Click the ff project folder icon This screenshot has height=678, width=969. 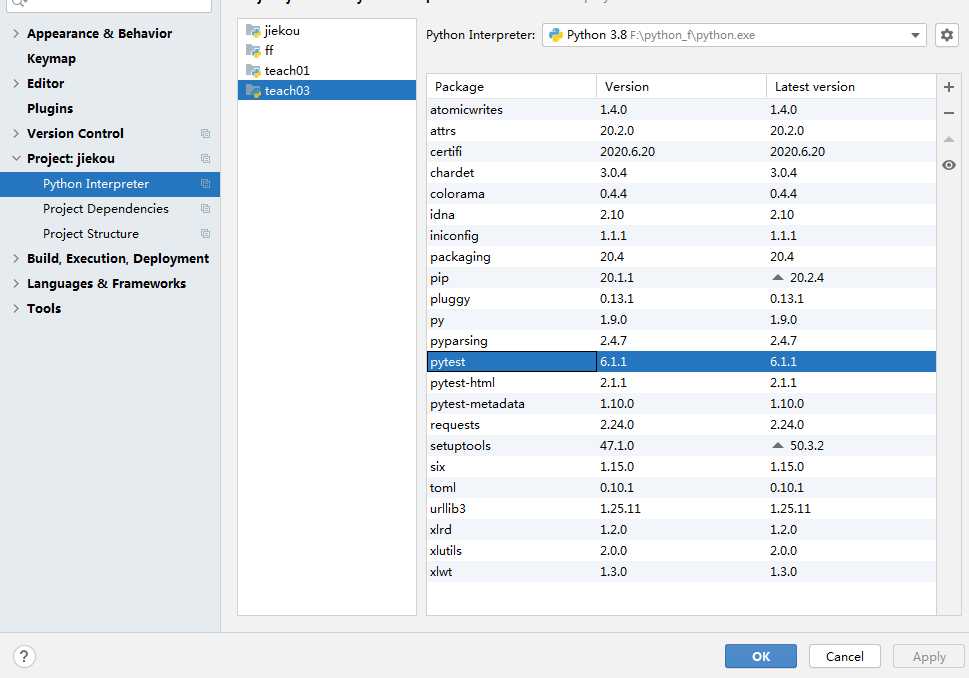tap(253, 50)
